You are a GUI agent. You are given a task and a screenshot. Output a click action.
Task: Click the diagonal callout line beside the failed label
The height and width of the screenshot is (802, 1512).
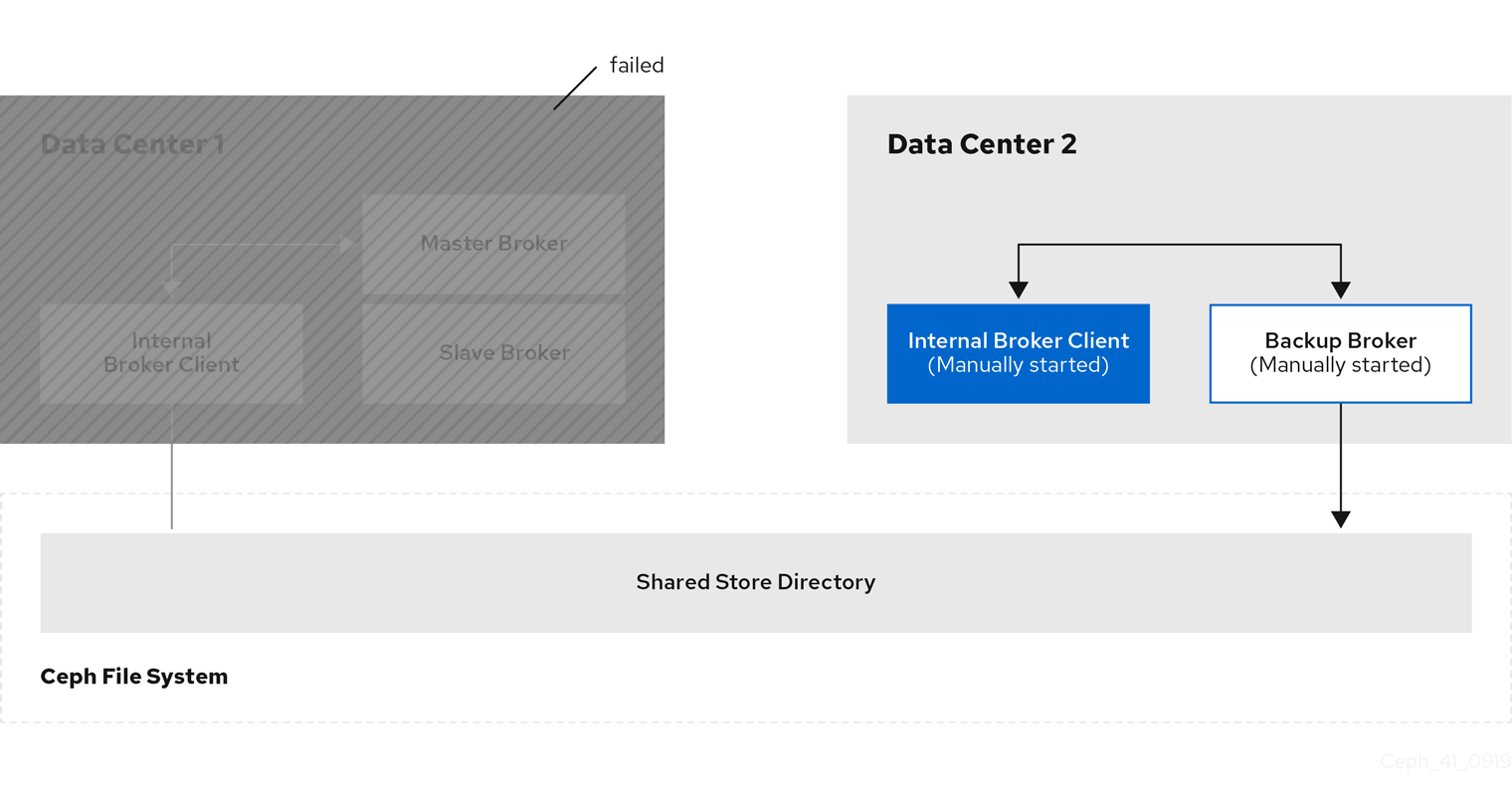click(575, 88)
